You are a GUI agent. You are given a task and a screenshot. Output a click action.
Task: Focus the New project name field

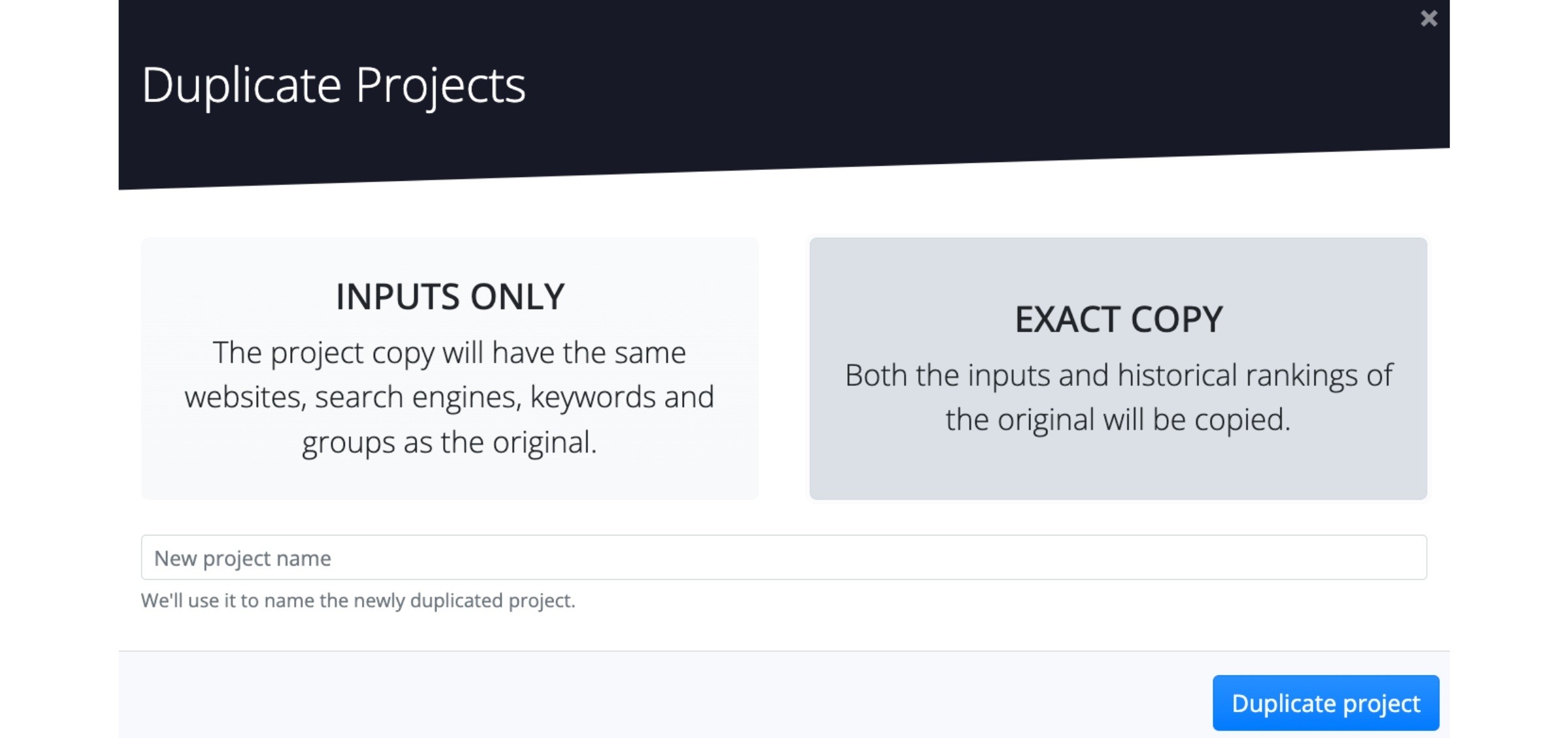783,557
